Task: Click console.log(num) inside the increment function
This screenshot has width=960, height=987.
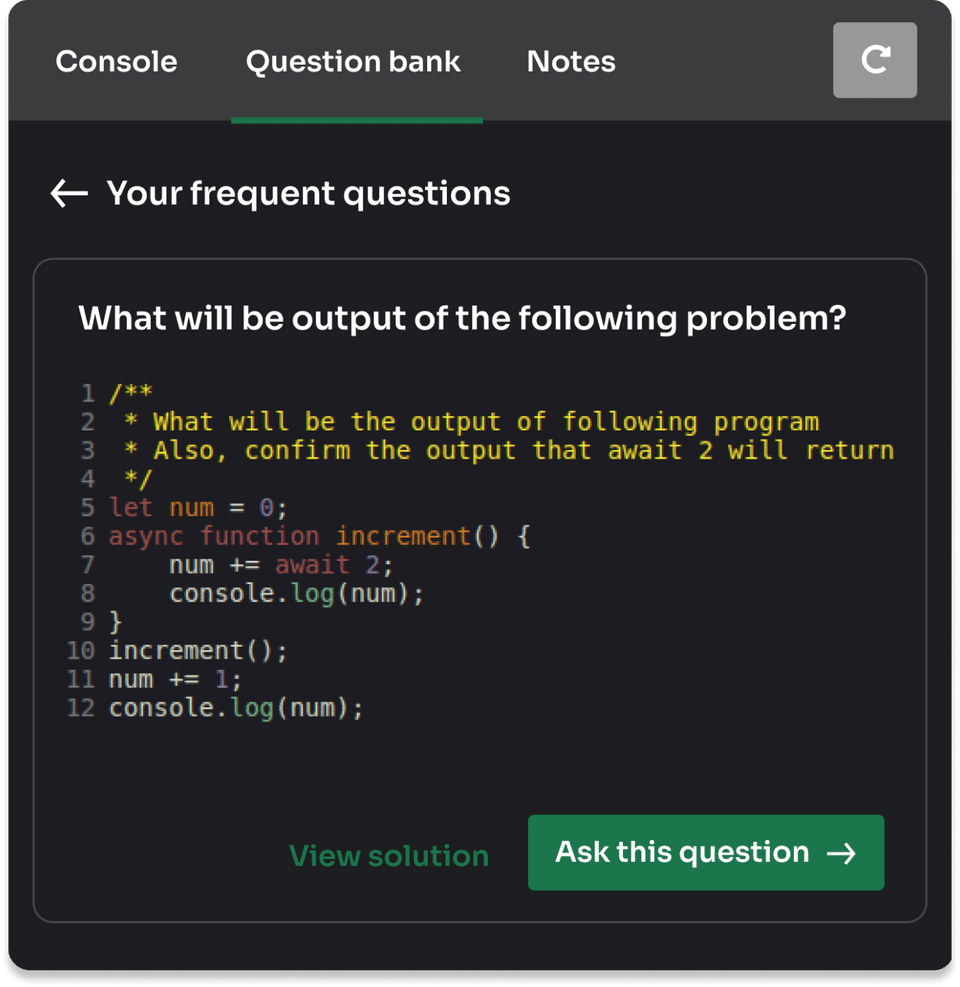Action: click(296, 594)
